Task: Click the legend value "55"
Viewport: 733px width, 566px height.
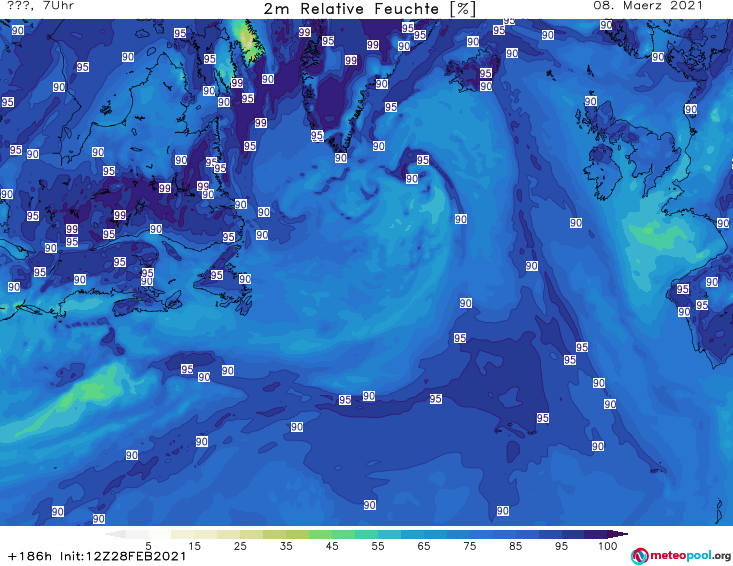Action: click(378, 546)
